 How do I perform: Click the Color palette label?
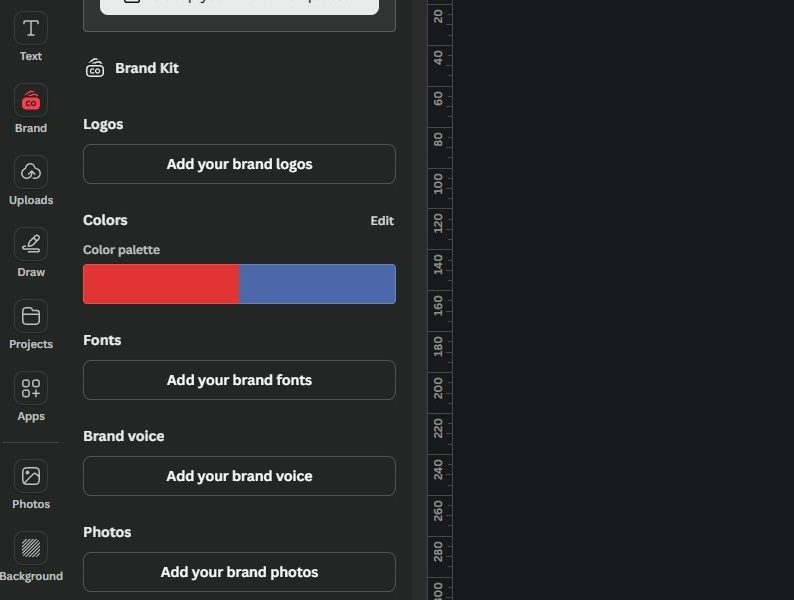tap(121, 250)
